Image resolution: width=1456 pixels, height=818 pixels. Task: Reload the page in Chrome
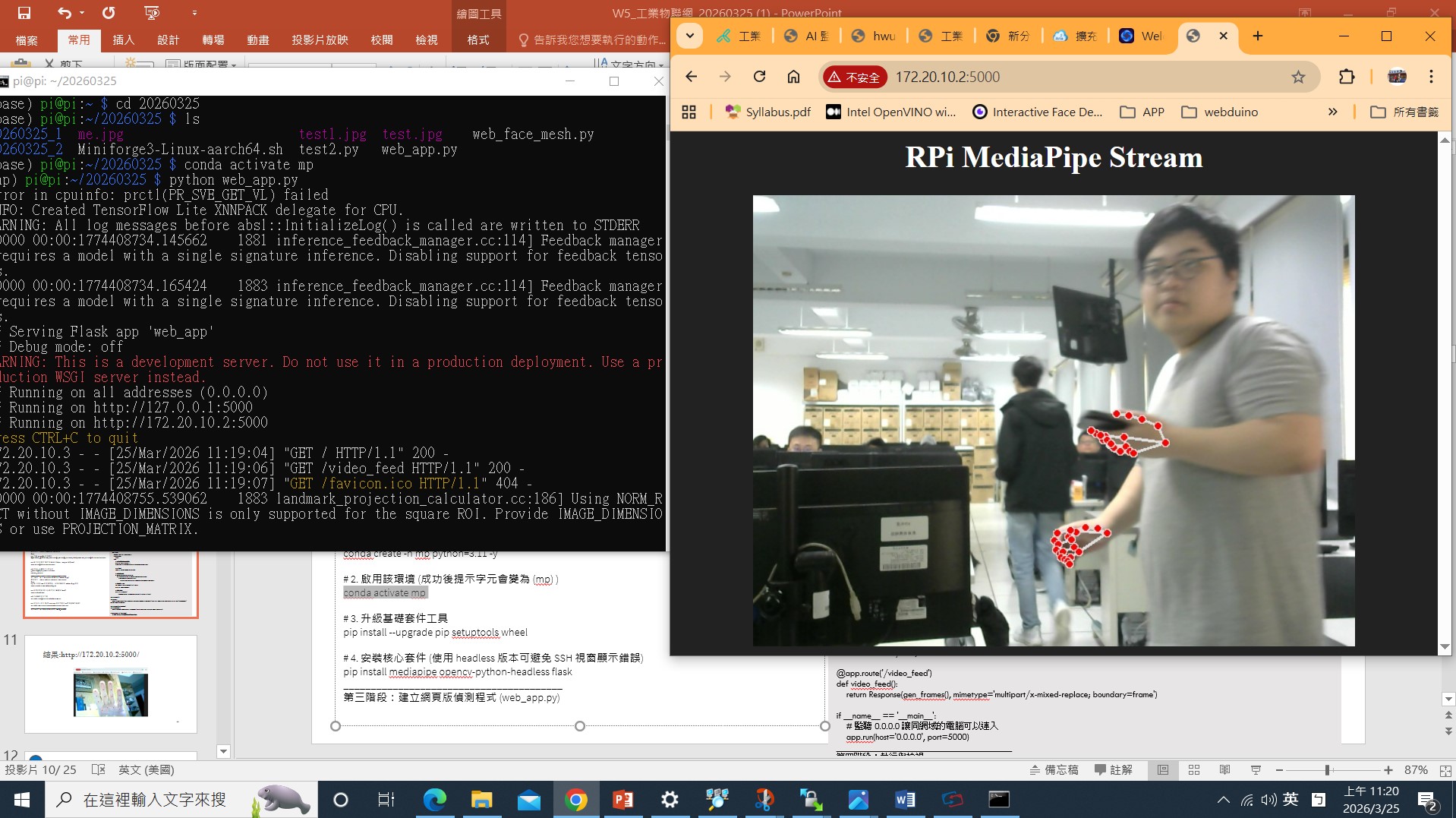[x=759, y=77]
